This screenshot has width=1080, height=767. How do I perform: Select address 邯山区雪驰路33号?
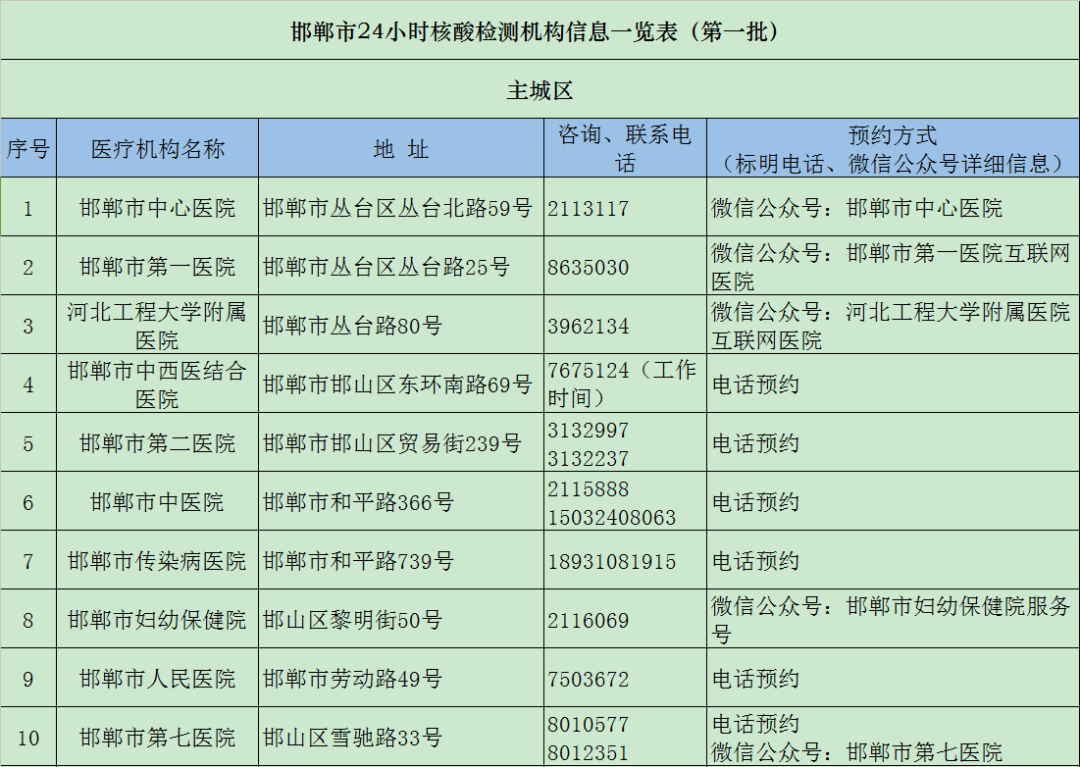click(352, 738)
